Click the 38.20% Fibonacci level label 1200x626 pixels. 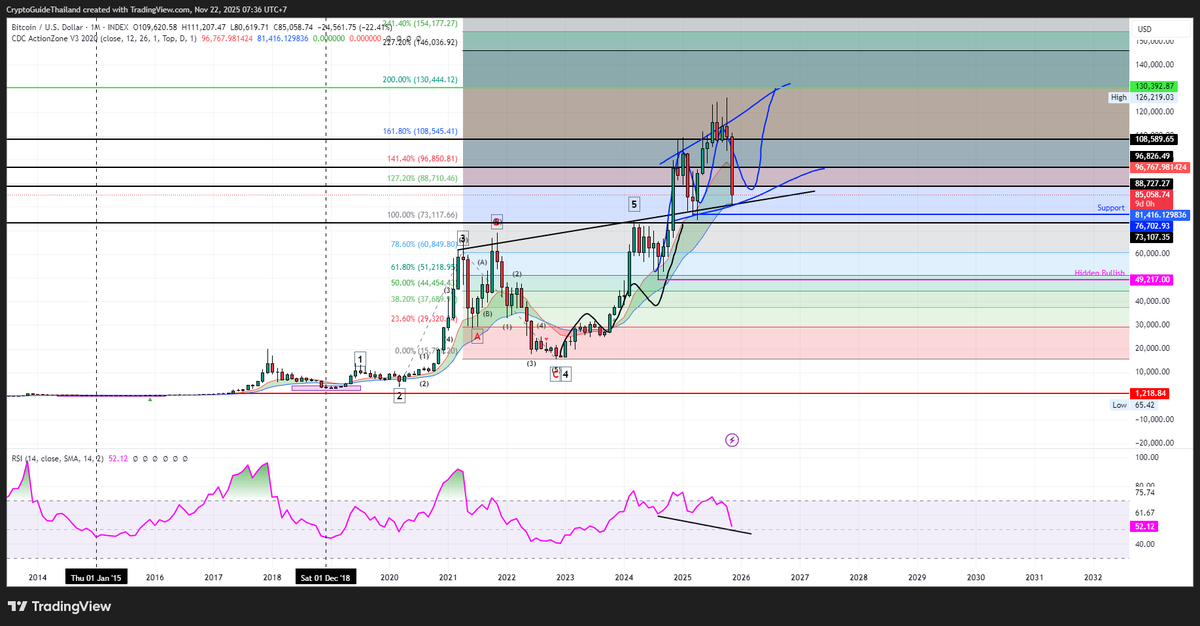click(x=424, y=298)
